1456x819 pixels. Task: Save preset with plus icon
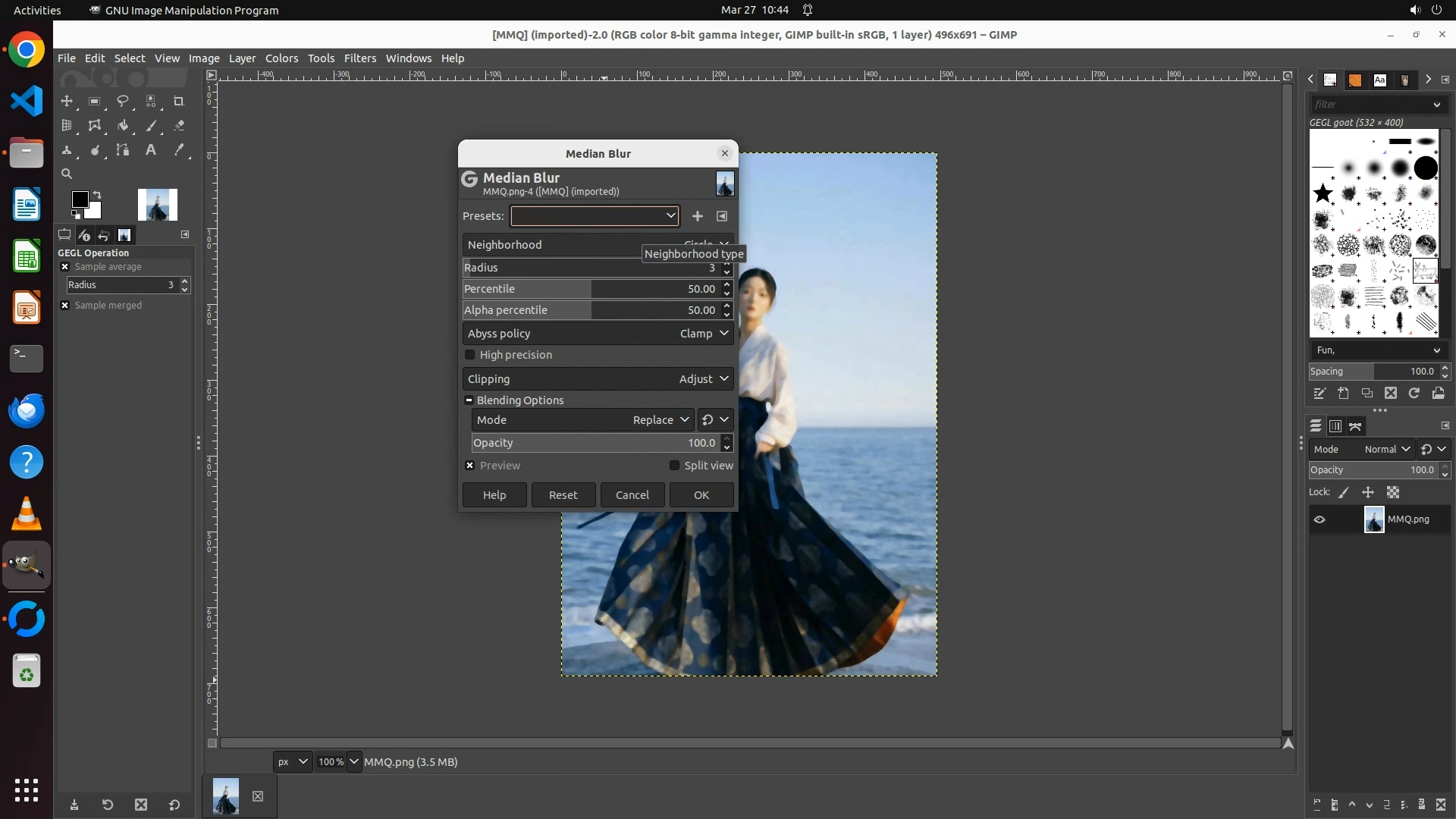click(697, 216)
